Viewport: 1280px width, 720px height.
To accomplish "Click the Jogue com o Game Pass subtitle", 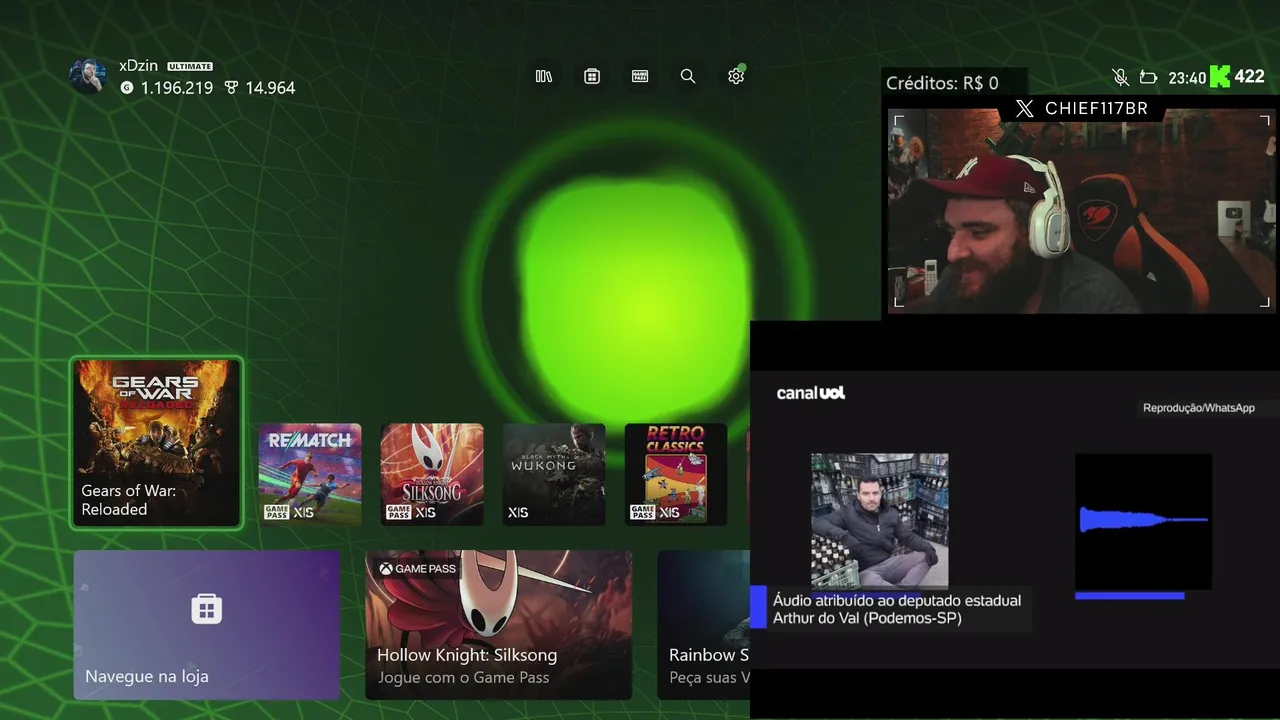I will (x=463, y=678).
